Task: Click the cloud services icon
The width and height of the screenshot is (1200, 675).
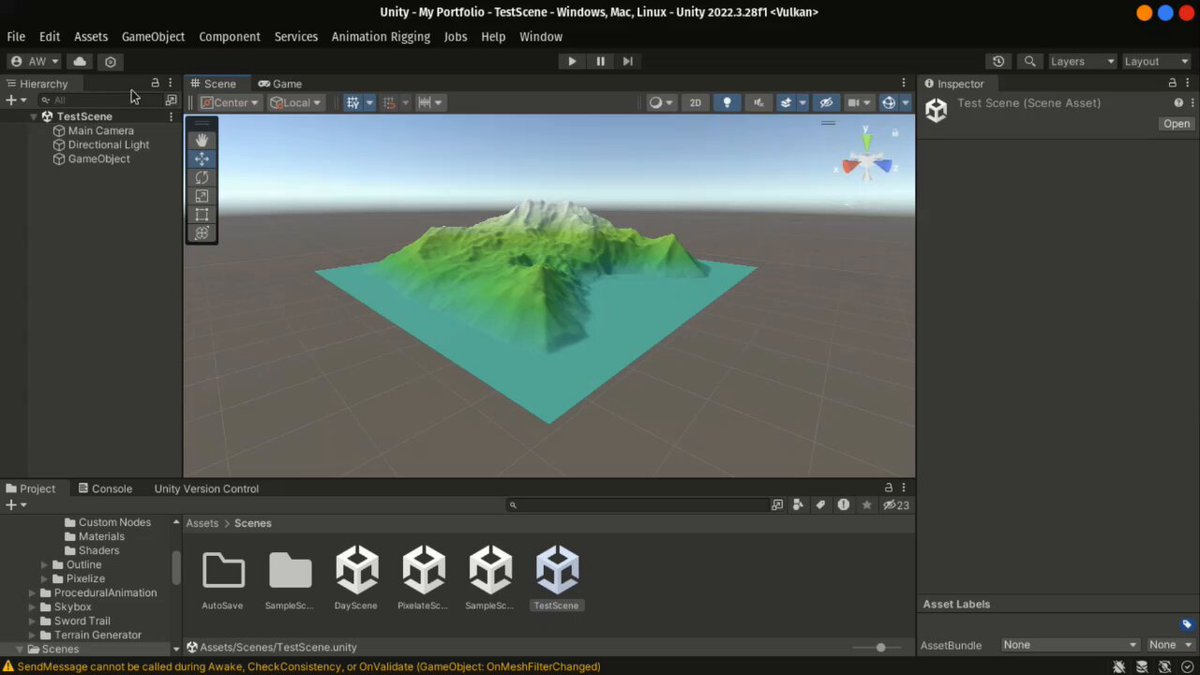Action: coord(80,61)
